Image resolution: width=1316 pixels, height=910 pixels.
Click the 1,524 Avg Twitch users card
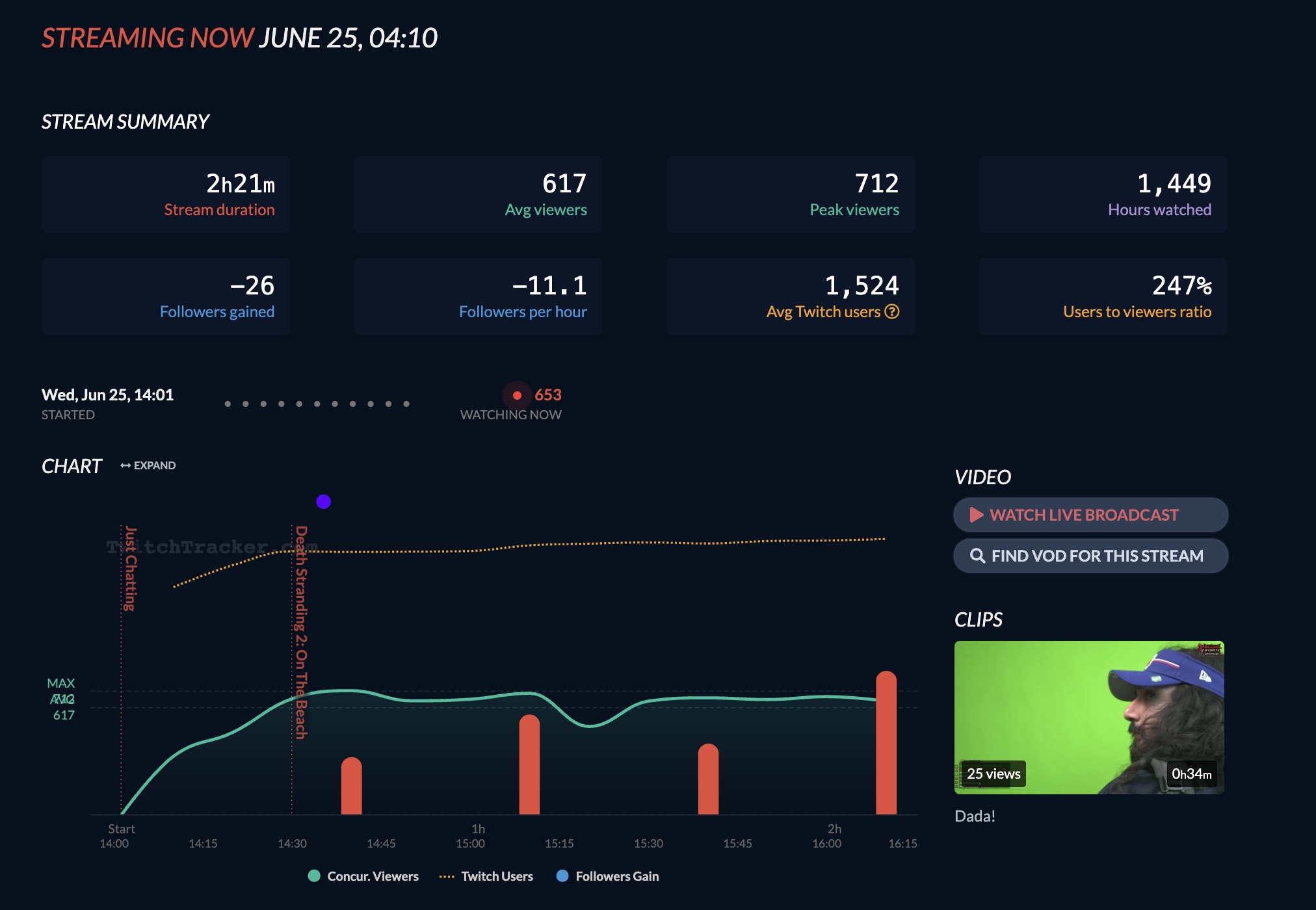tap(791, 296)
